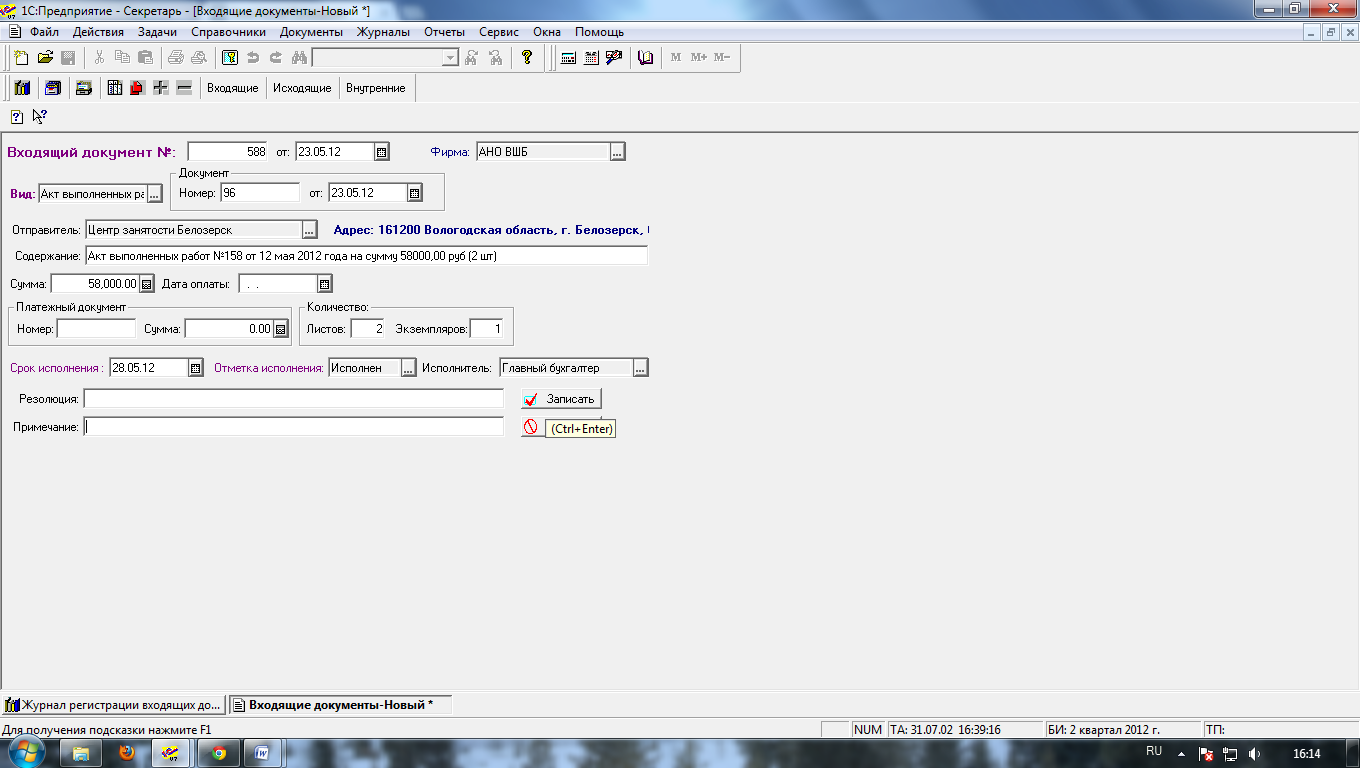The height and width of the screenshot is (768, 1360).
Task: Click the open book reference icon
Action: tap(646, 57)
